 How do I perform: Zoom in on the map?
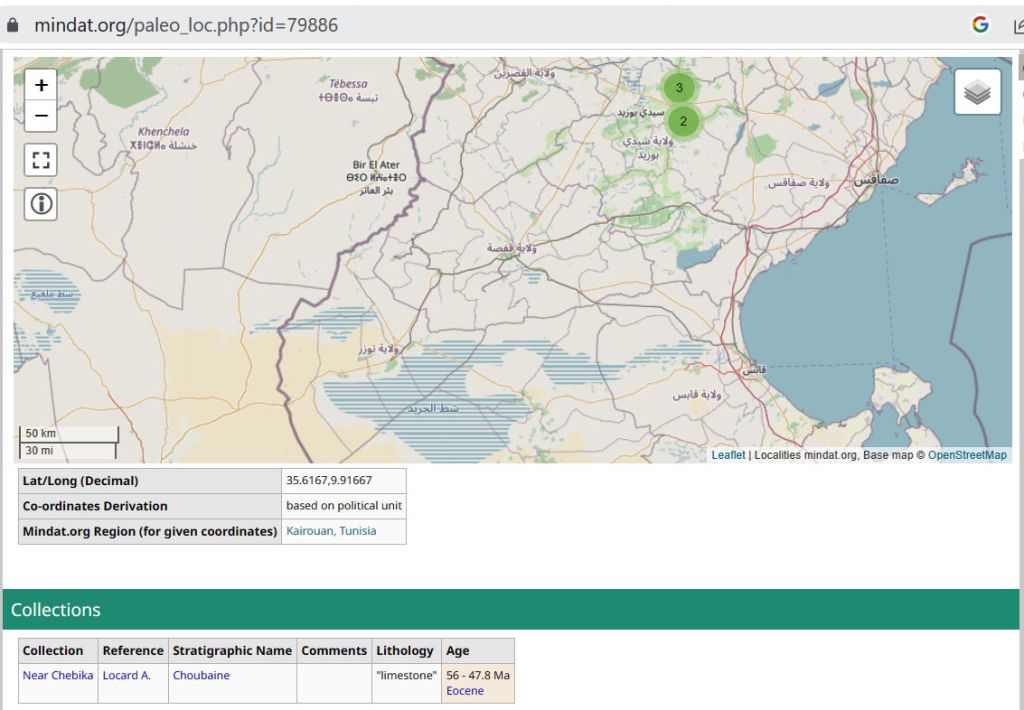41,85
